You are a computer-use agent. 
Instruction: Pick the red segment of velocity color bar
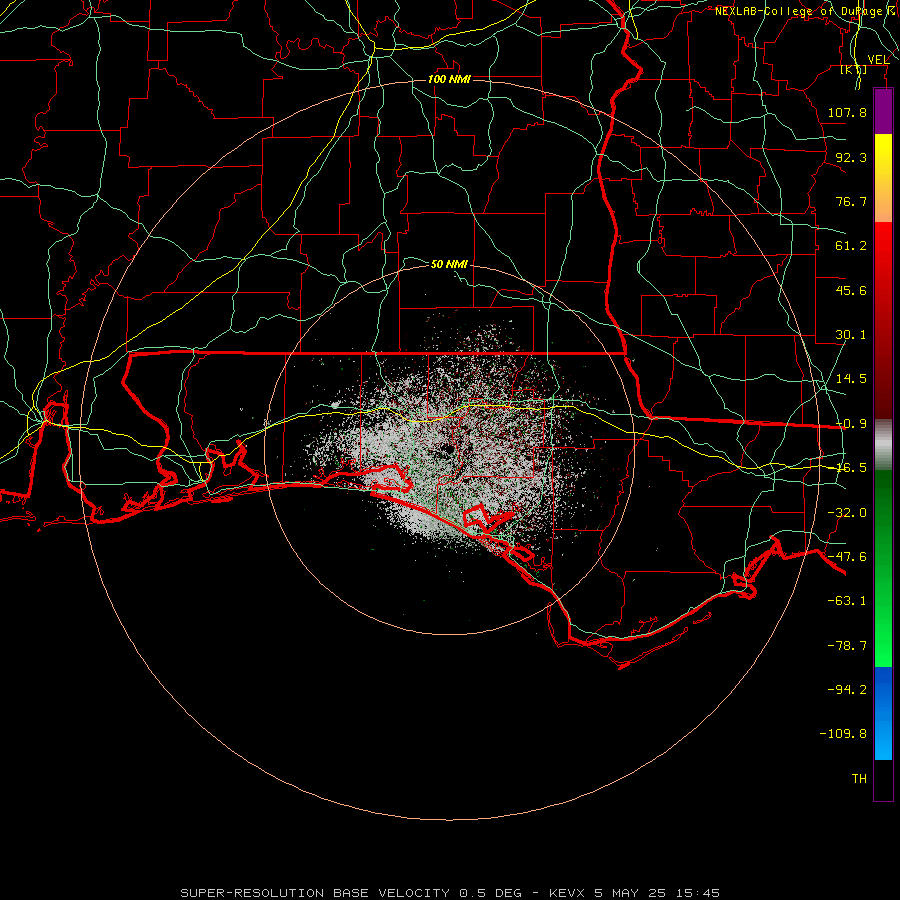pos(883,320)
